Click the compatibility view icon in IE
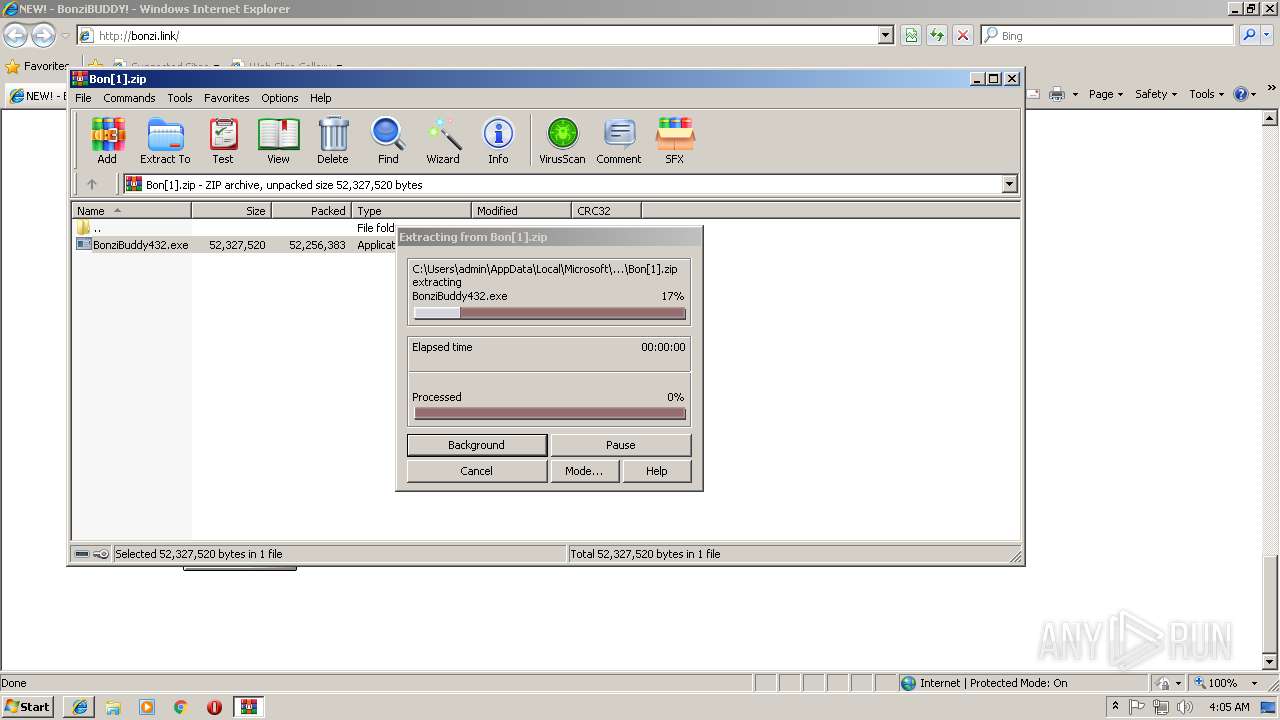The height and width of the screenshot is (720, 1280). tap(911, 35)
